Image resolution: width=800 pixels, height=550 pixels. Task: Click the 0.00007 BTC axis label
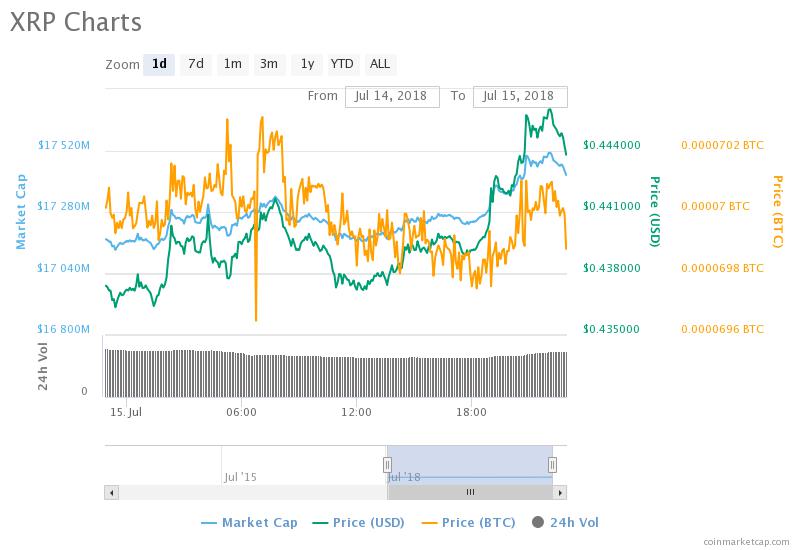point(715,206)
